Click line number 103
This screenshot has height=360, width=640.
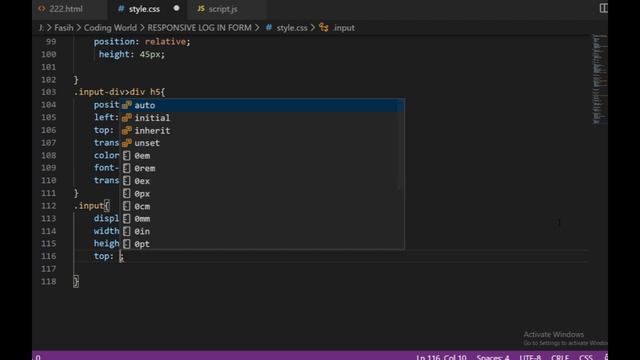tap(49, 92)
